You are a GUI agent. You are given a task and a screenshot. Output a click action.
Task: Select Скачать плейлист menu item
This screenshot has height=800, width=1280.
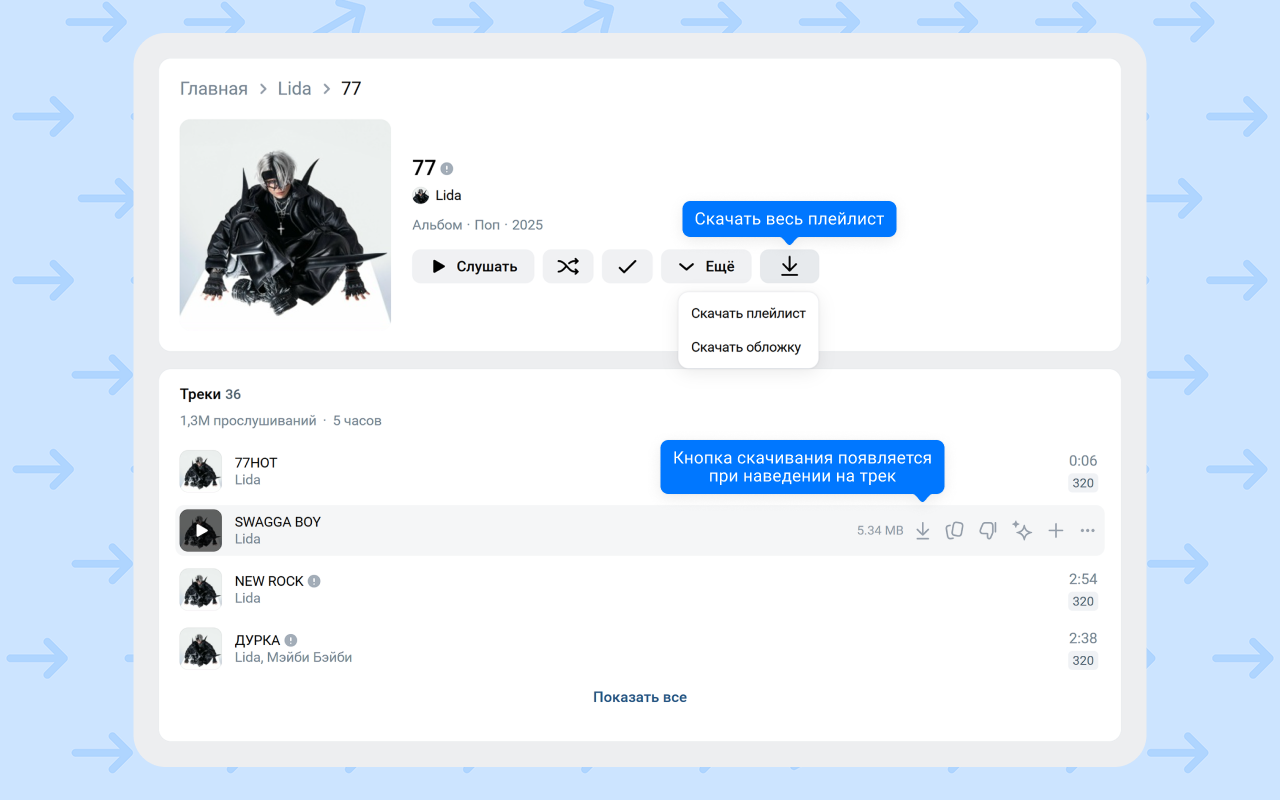748,313
